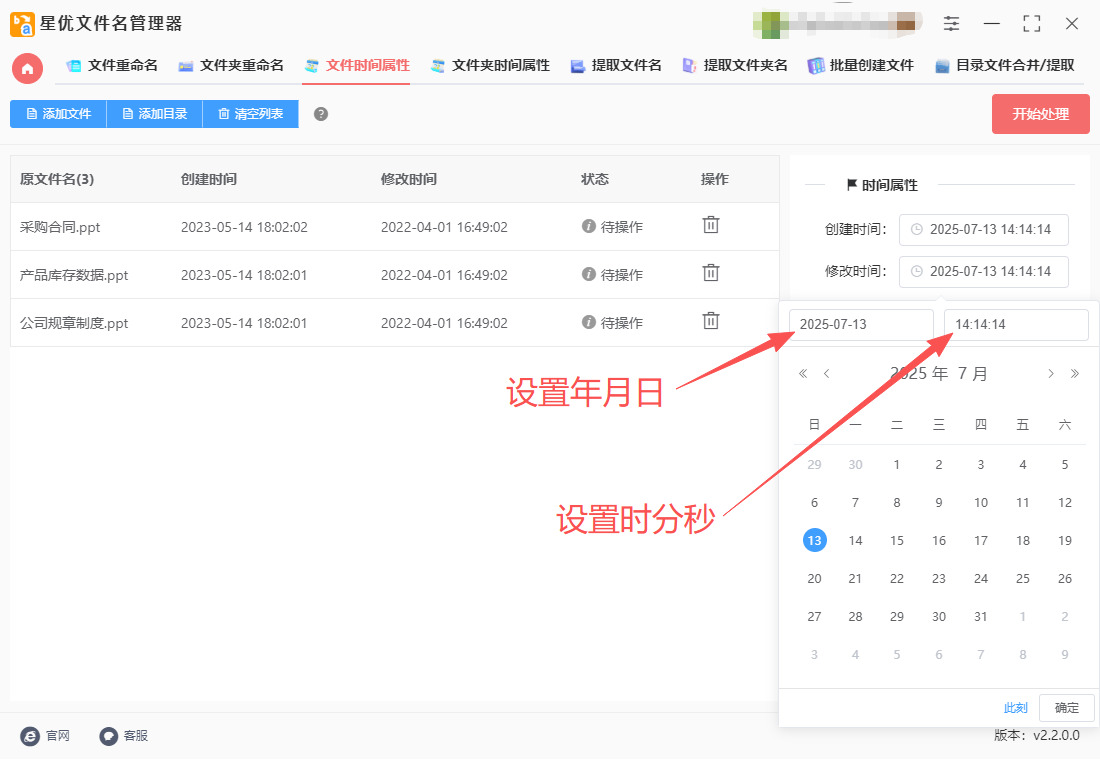Open the 修改时间 datetime picker field
This screenshot has width=1100, height=760.
pos(983,271)
